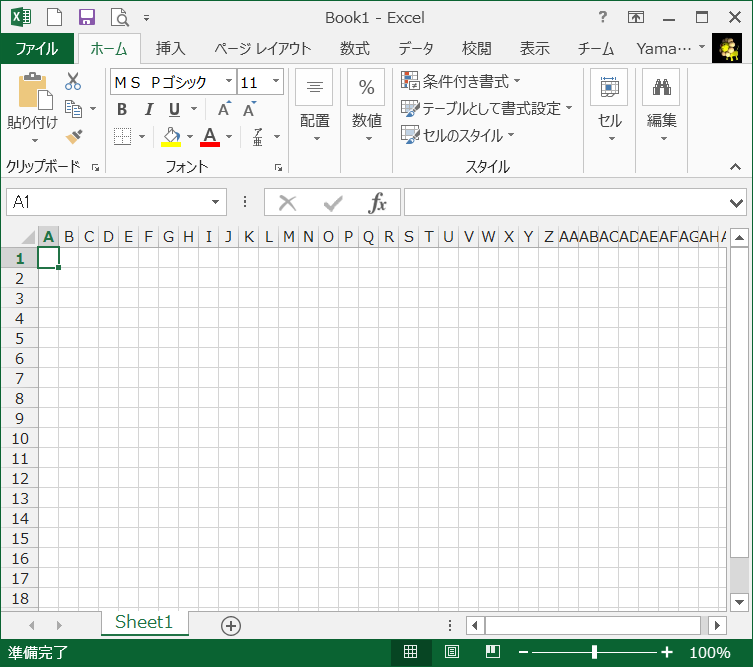The image size is (753, 667).
Task: Open the 表示 tab
Action: (x=534, y=49)
